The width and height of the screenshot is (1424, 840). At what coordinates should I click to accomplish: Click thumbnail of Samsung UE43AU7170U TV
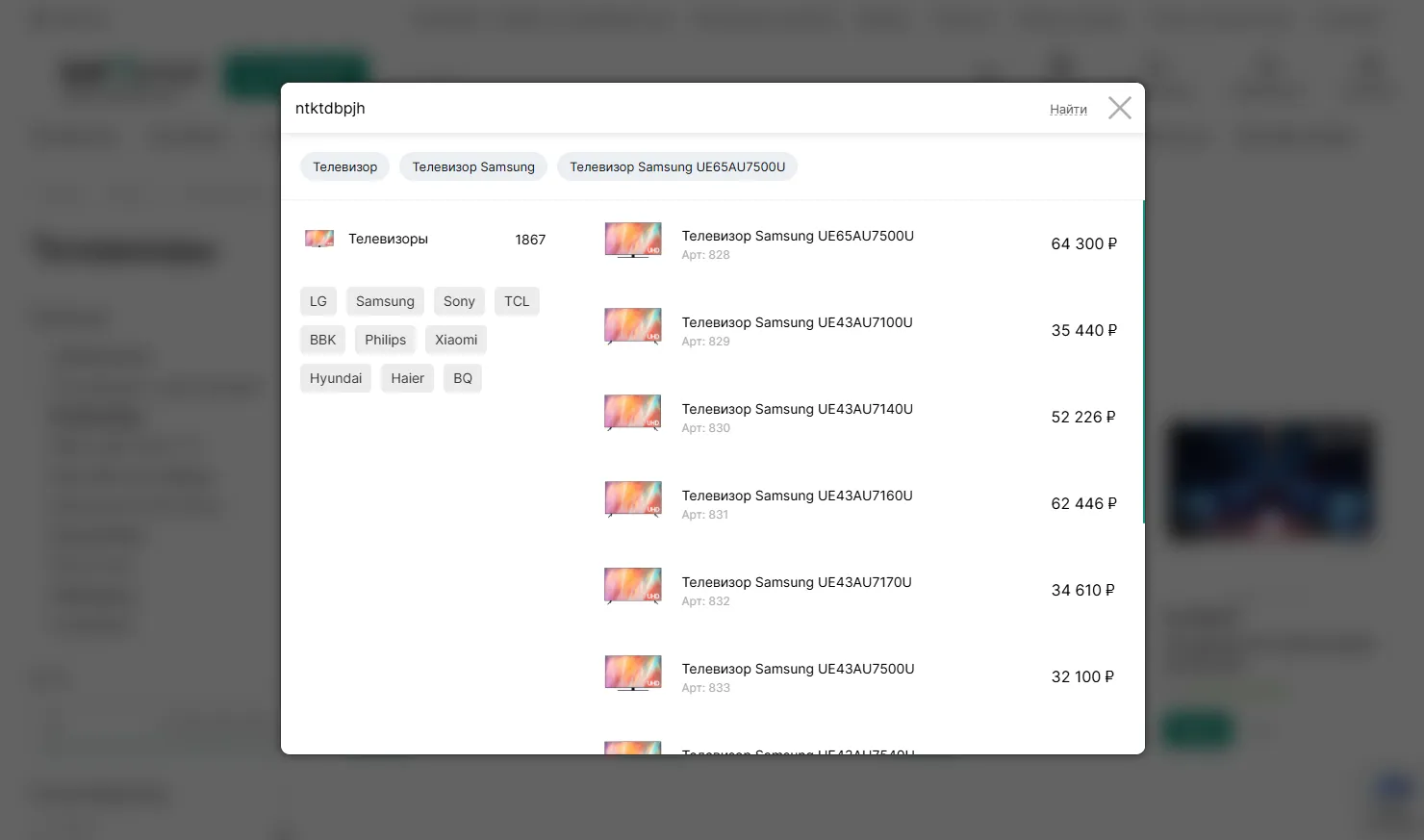click(x=632, y=586)
